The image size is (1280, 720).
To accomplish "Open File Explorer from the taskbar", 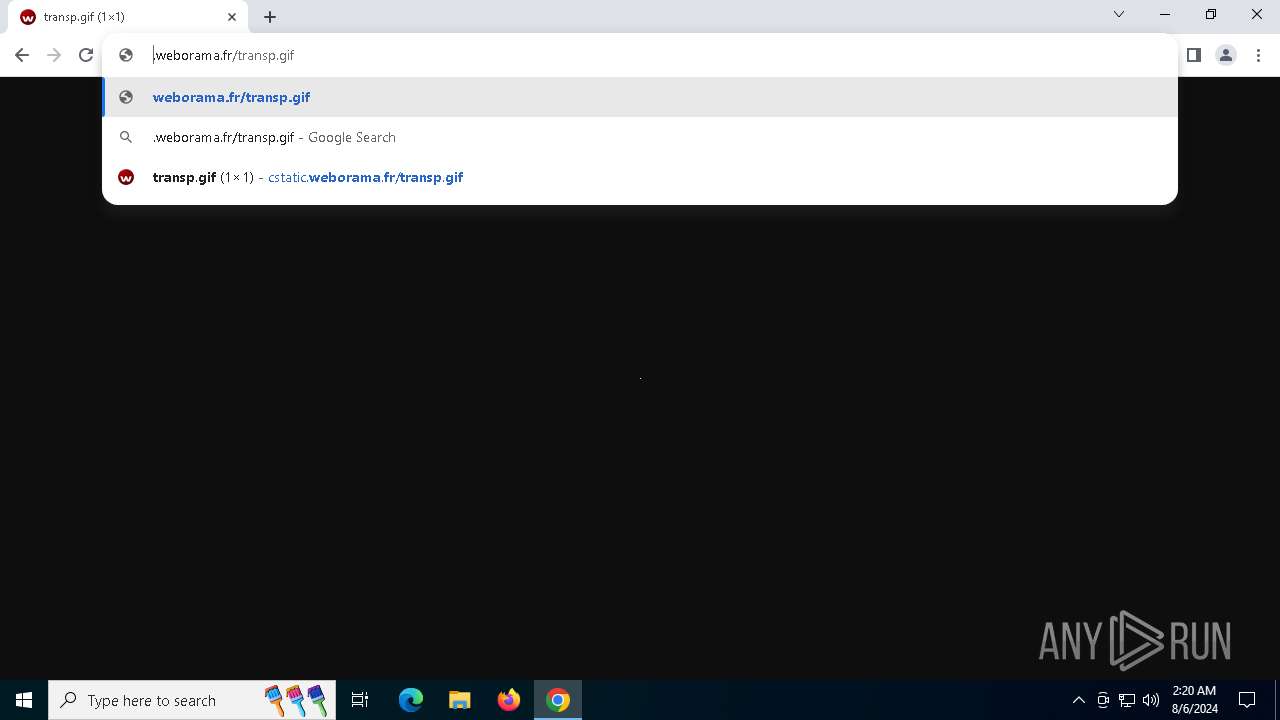I will [x=460, y=700].
